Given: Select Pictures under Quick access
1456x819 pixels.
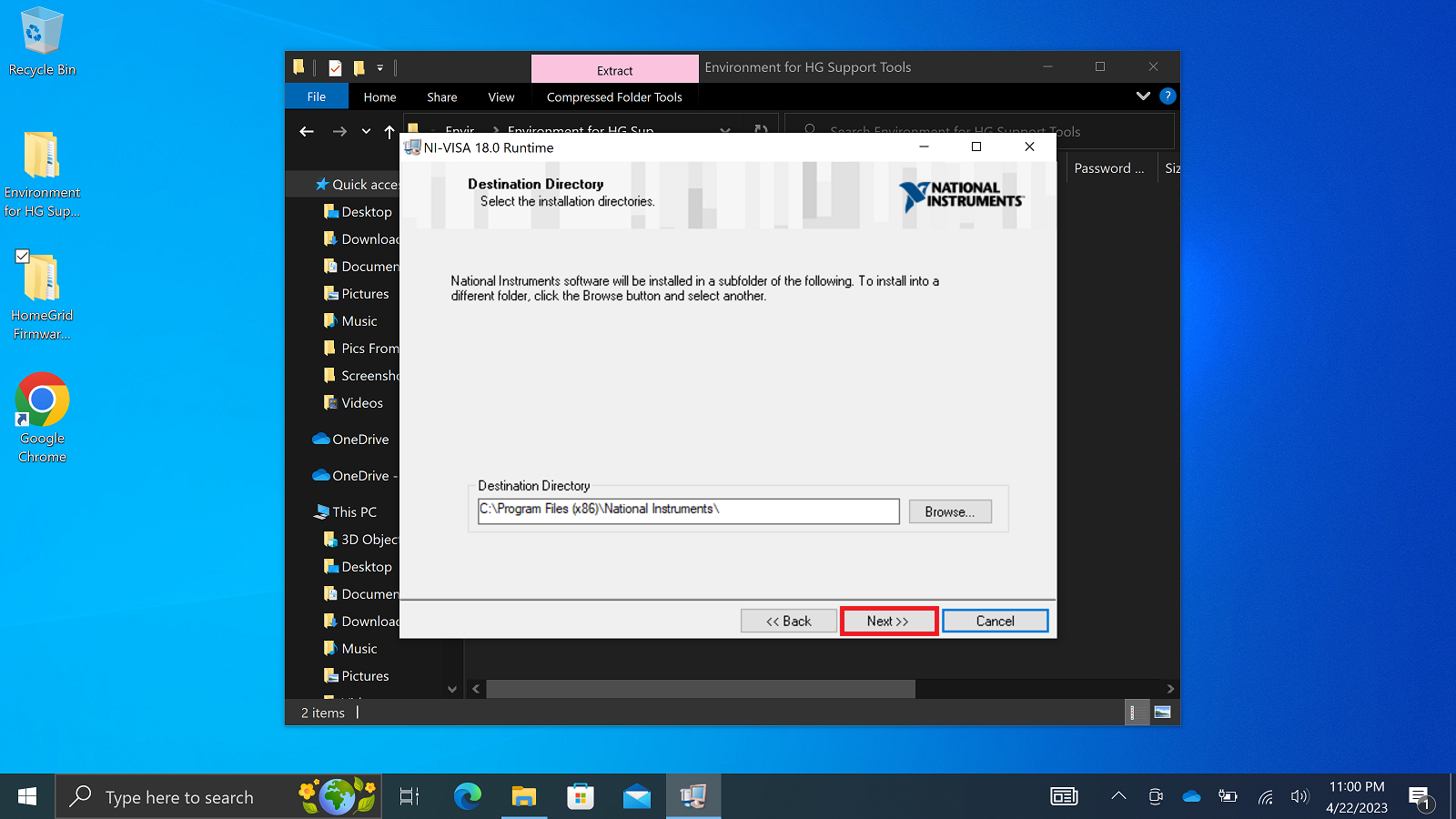Looking at the screenshot, I should tap(356, 293).
